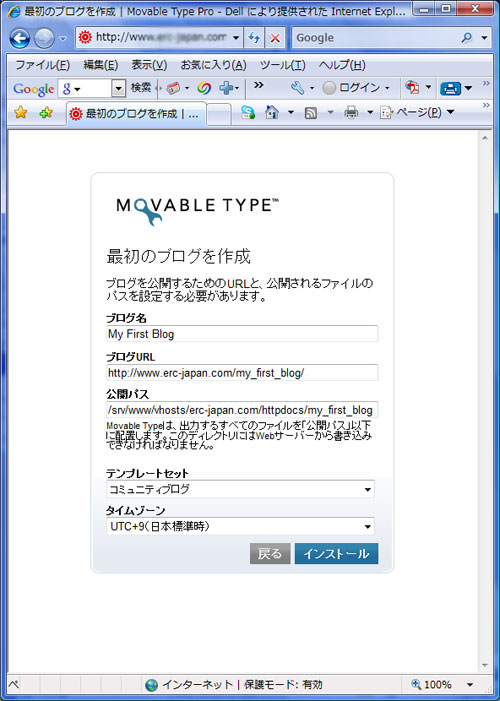Click the Print icon in the toolbar
The height and width of the screenshot is (701, 500).
pyautogui.click(x=351, y=113)
